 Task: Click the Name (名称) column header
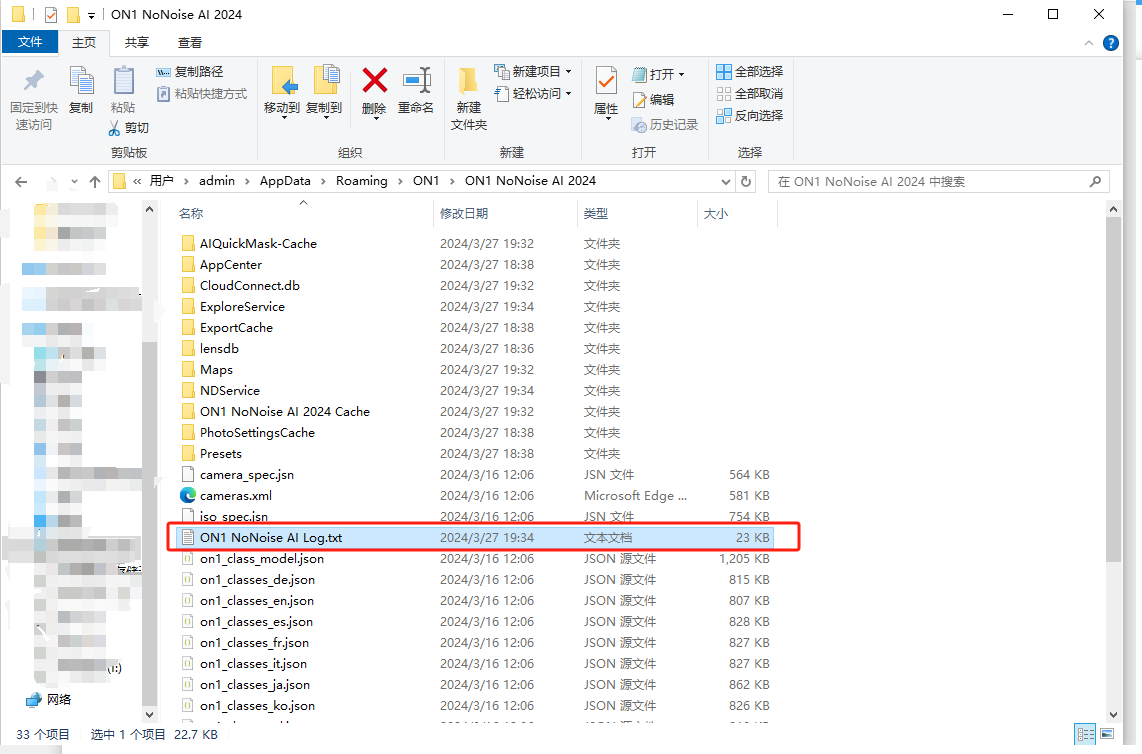(x=191, y=213)
